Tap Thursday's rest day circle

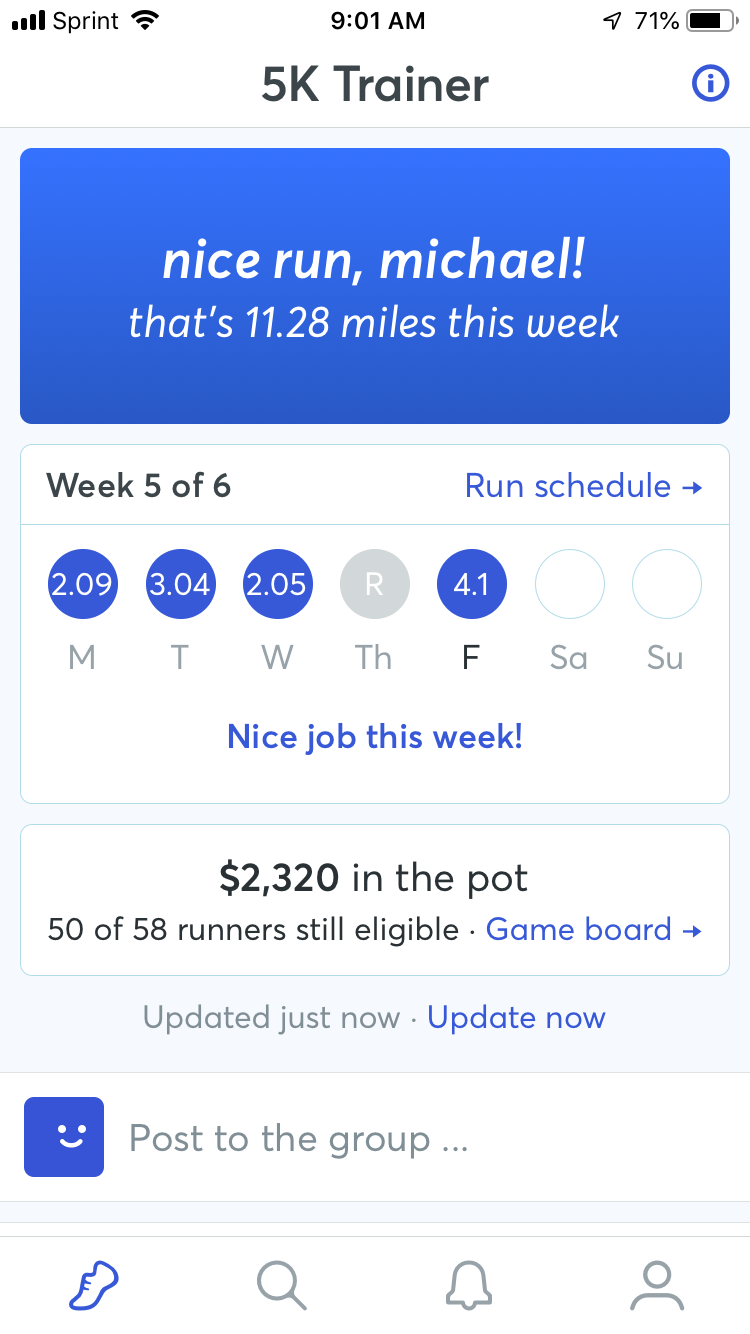pos(374,584)
